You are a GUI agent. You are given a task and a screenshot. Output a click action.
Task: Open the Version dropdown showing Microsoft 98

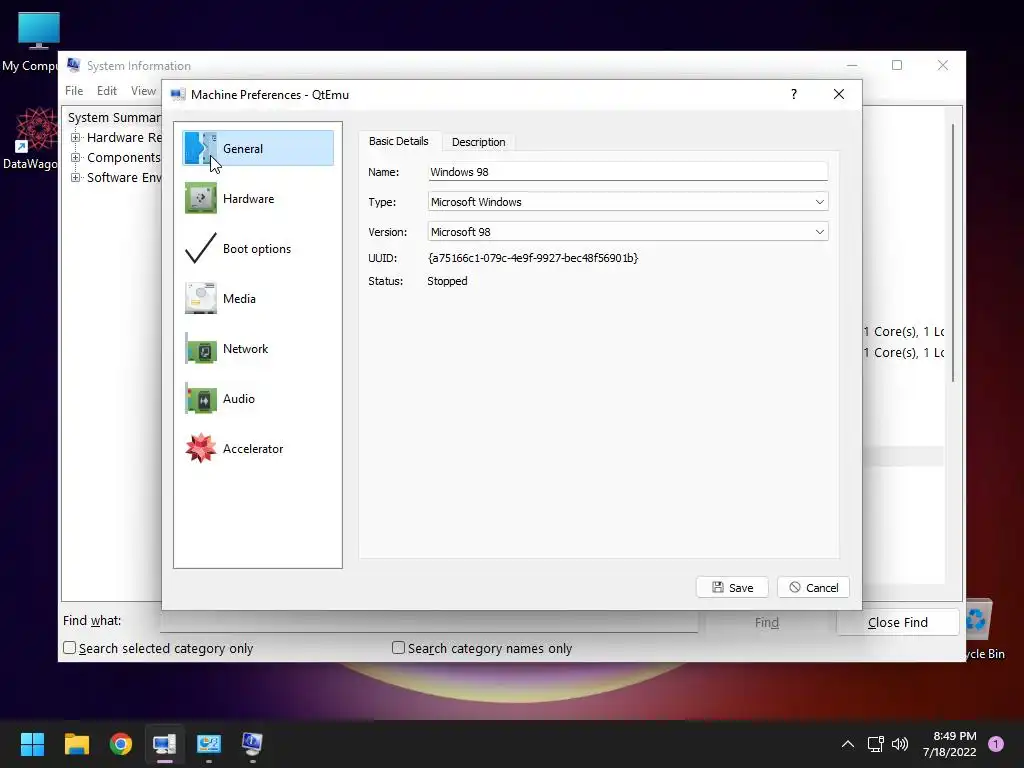(x=628, y=232)
